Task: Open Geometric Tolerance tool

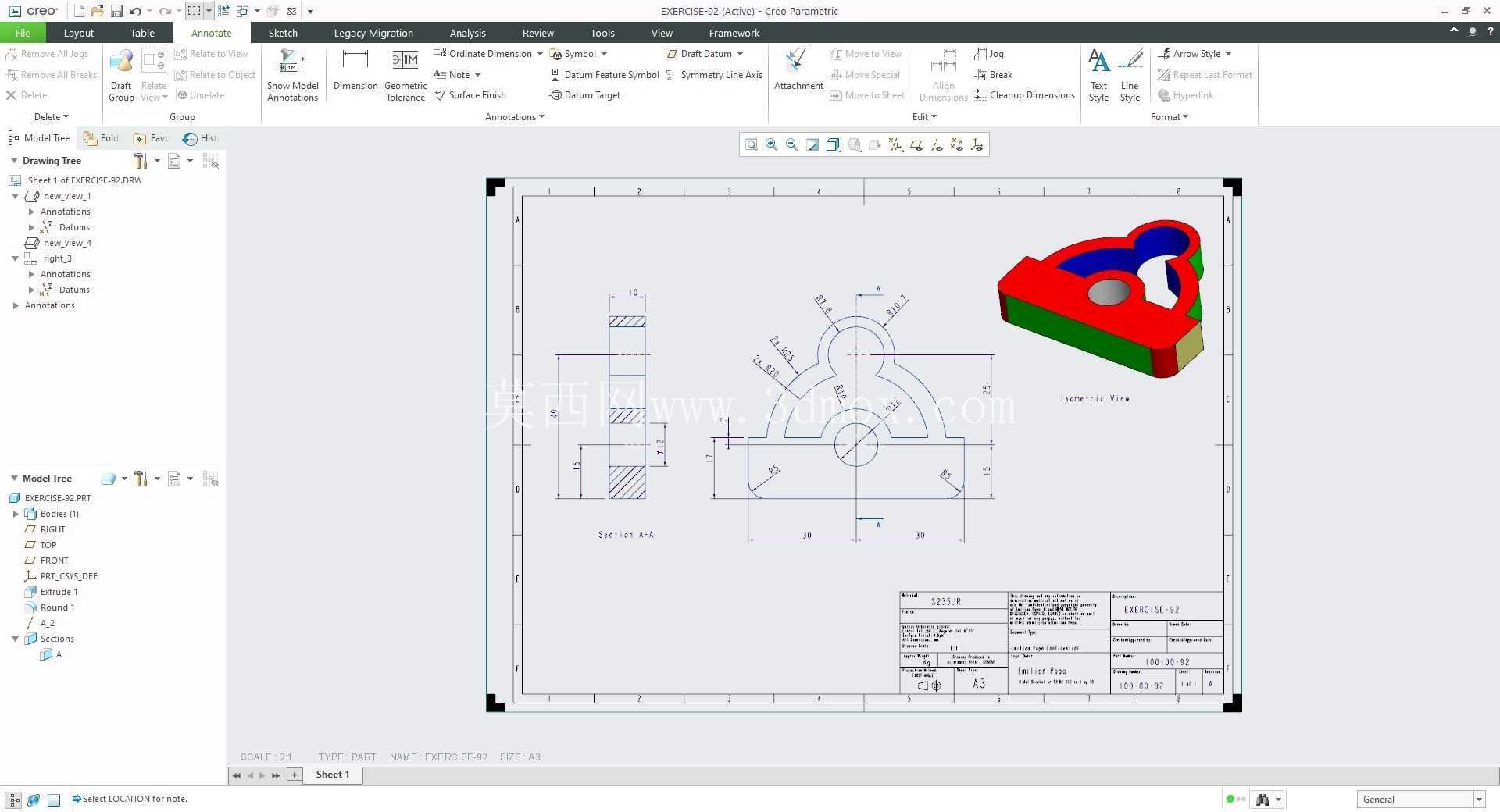Action: [x=405, y=75]
